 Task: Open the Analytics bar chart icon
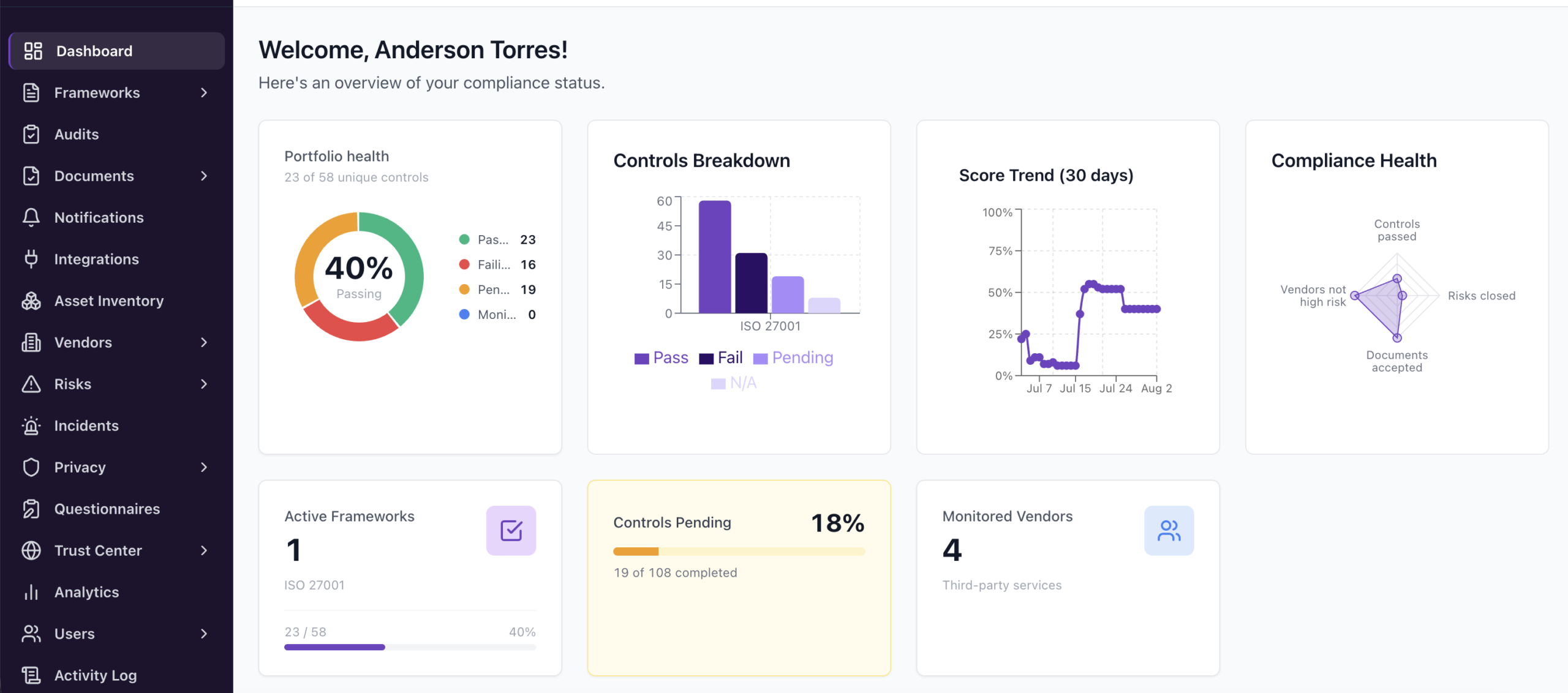[x=31, y=592]
